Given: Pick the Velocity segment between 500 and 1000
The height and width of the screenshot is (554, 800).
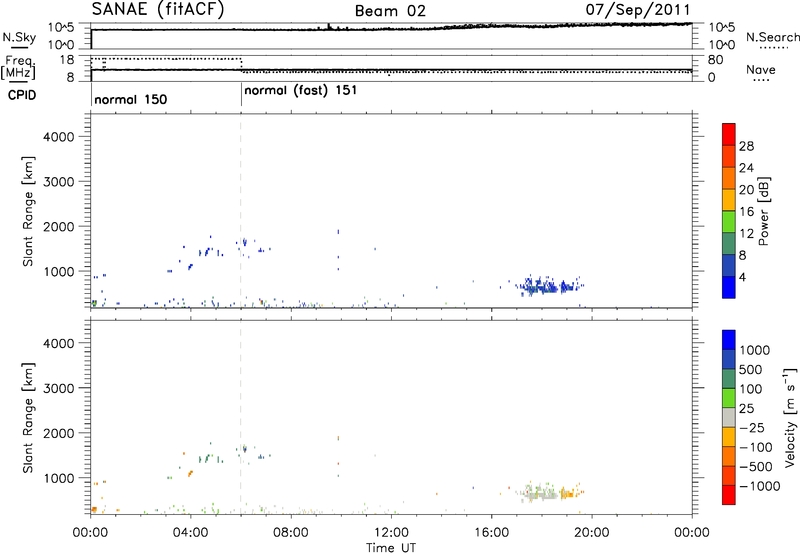Looking at the screenshot, I should [x=729, y=360].
